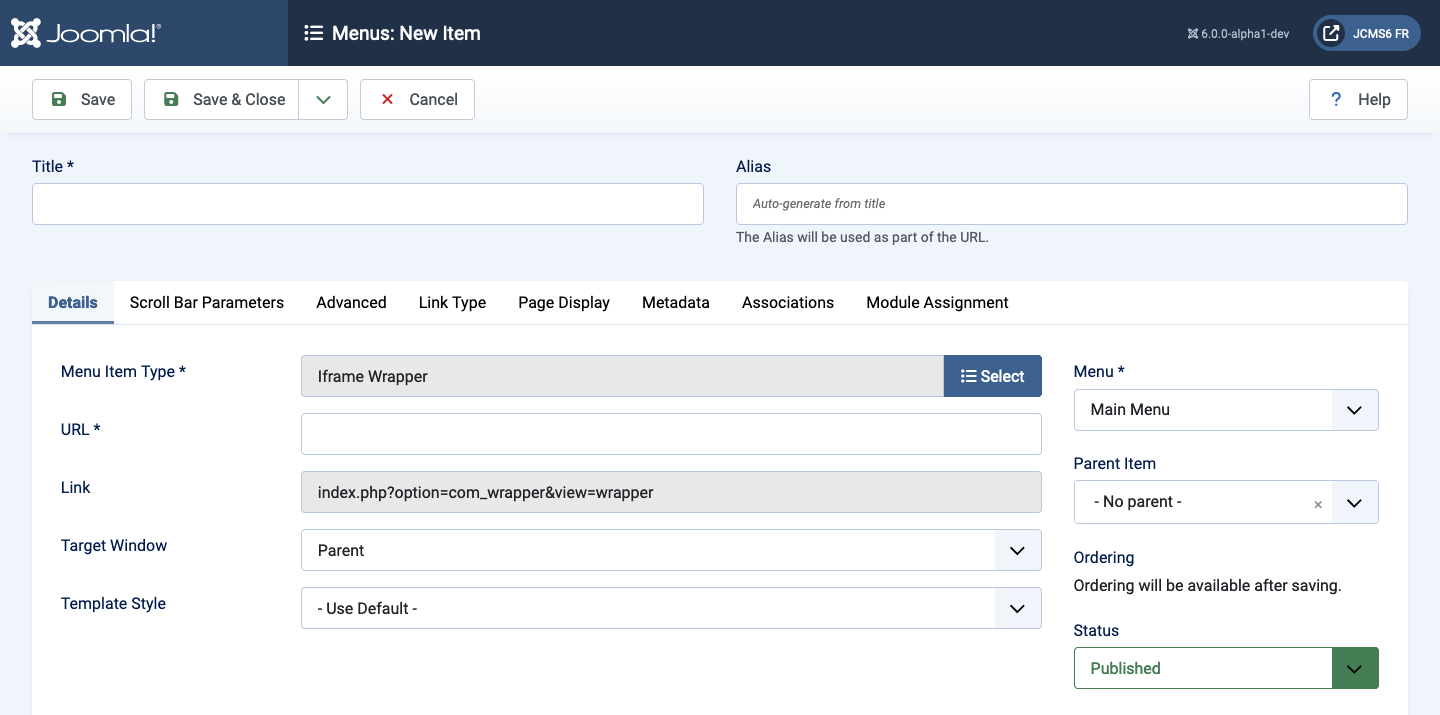Open the Associations tab
This screenshot has height=715, width=1440.
click(788, 302)
